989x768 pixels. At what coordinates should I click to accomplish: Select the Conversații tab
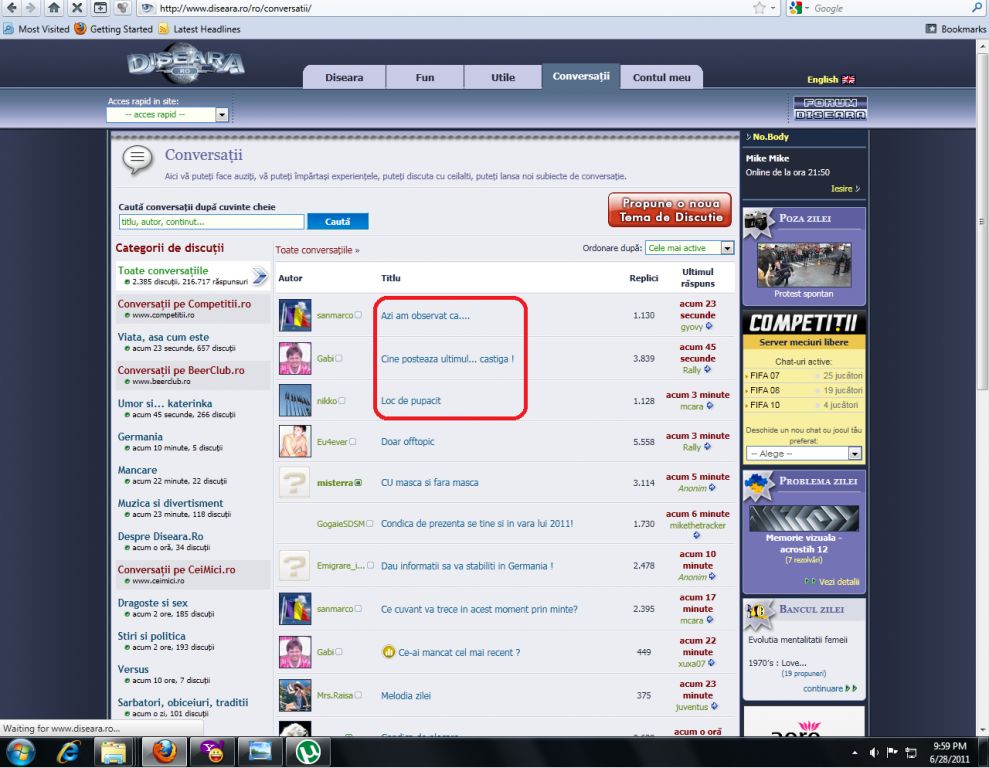(x=581, y=76)
